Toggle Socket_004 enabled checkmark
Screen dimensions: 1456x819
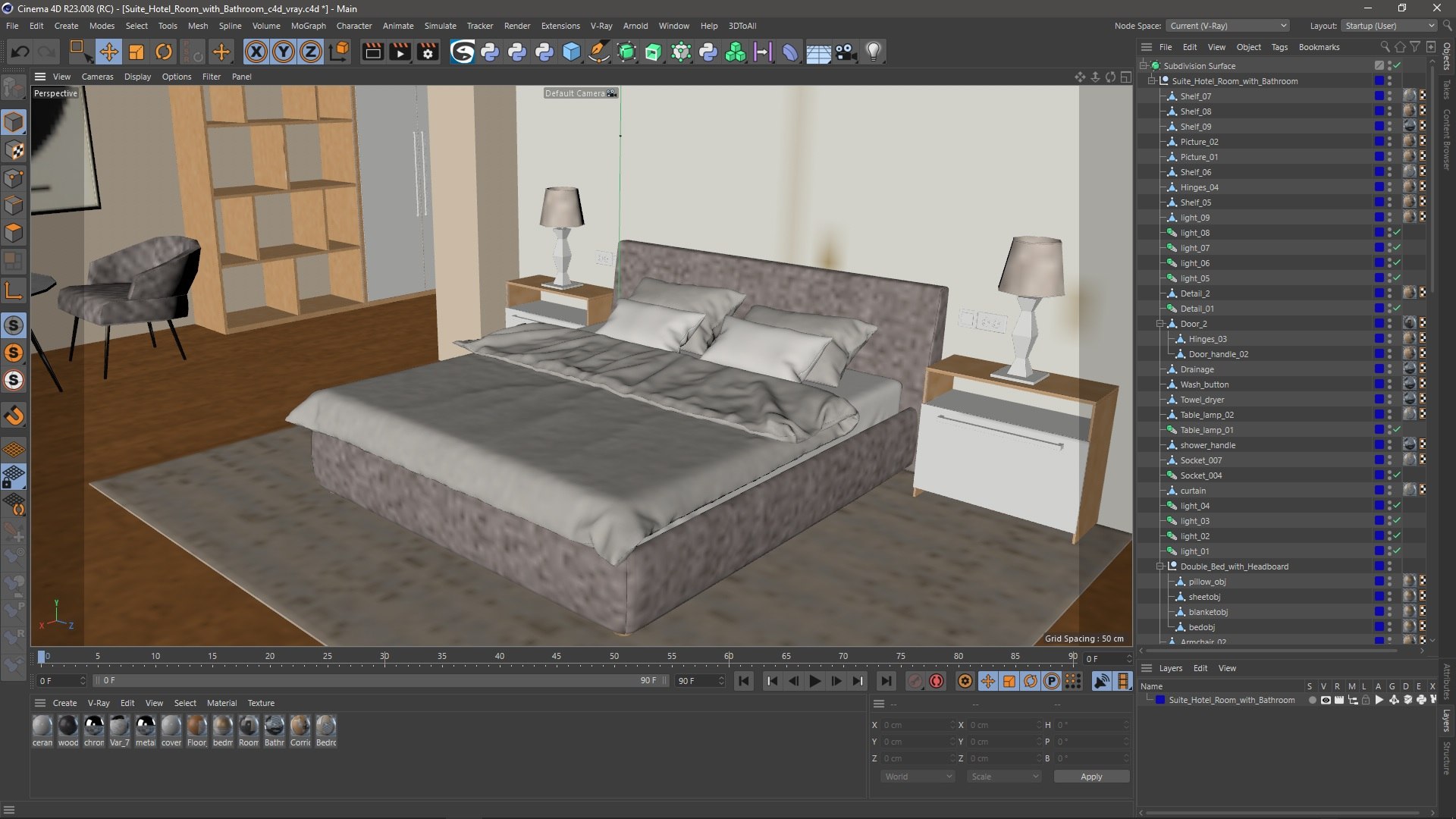(x=1397, y=475)
